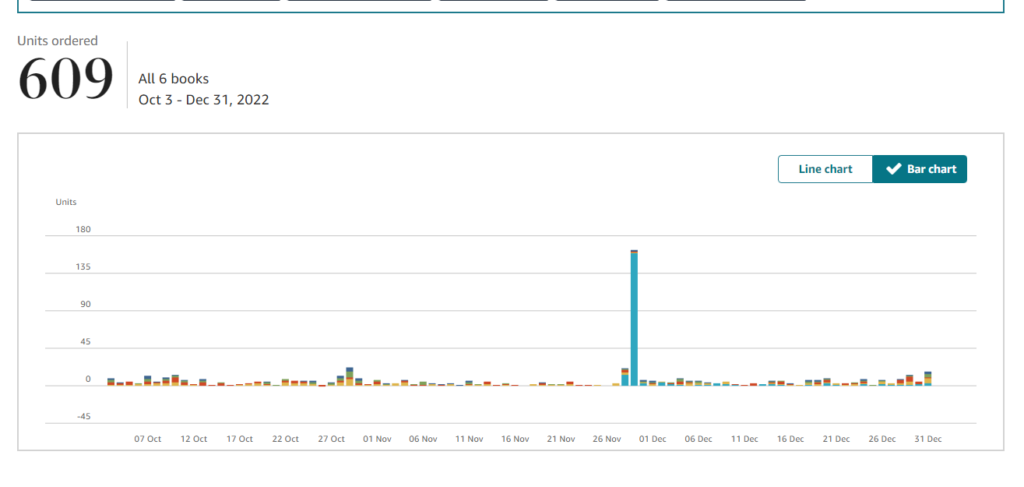The height and width of the screenshot is (487, 1024).
Task: Click the '21 Dec' axis label
Action: [836, 439]
